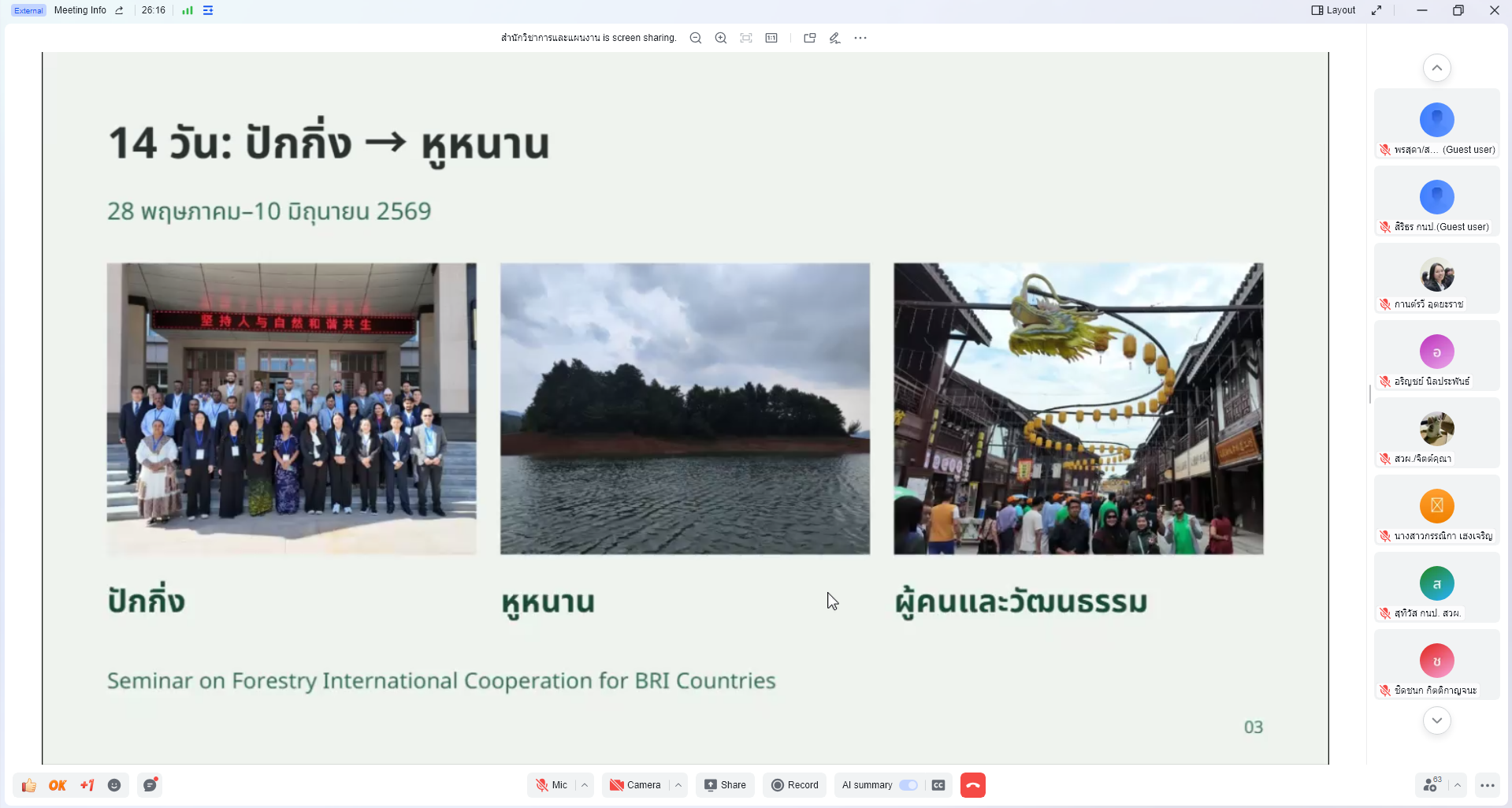Enter full screen mode
Screen dimensions: 1512x808
(1376, 10)
